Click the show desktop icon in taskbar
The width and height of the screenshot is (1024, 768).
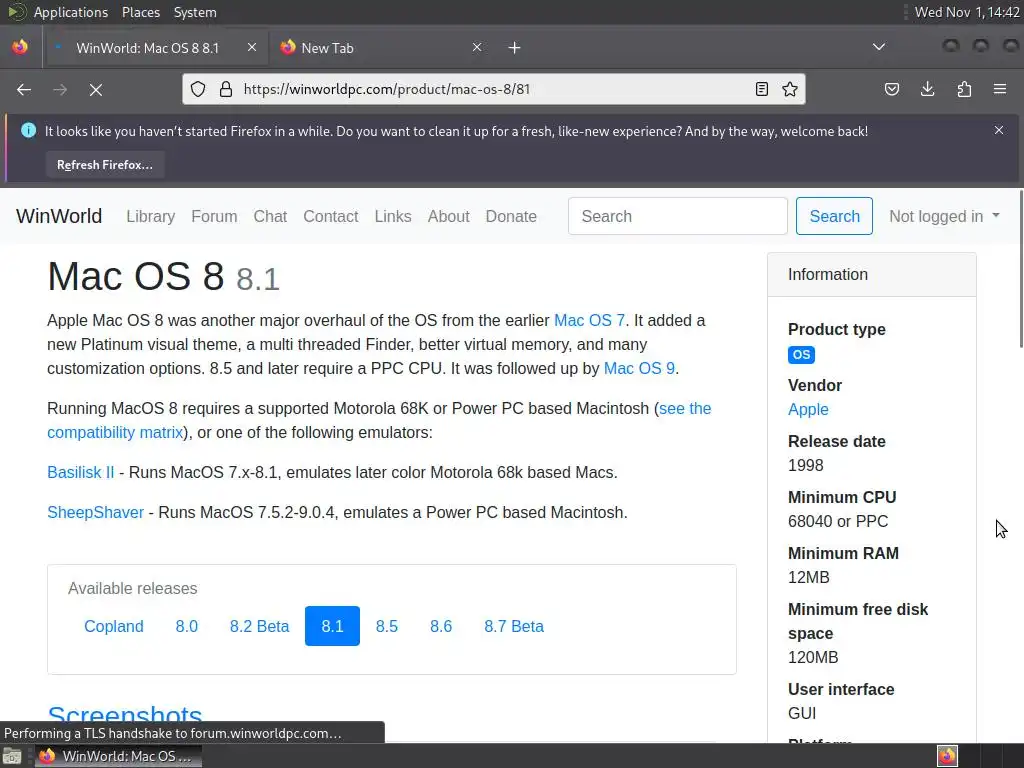click(12, 756)
